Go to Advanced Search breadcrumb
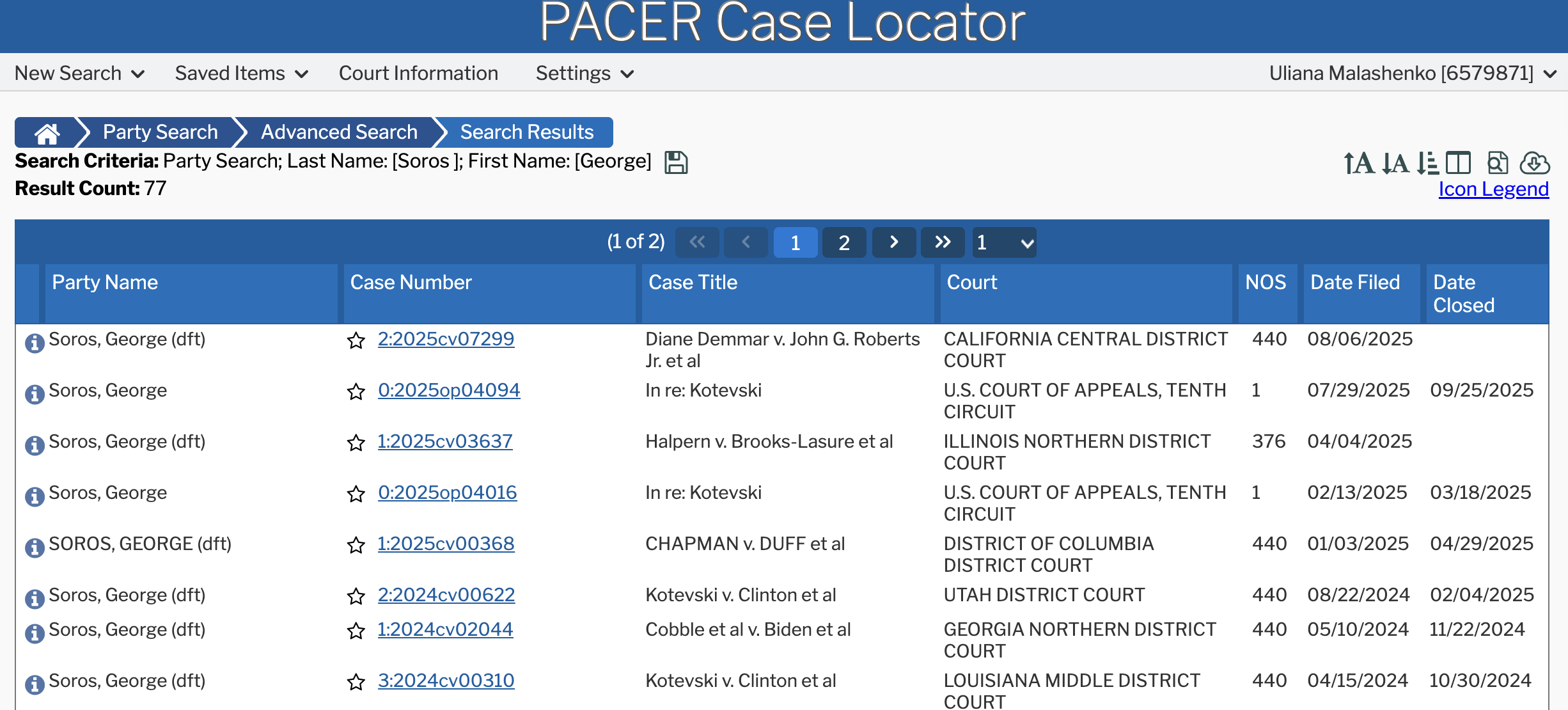The image size is (1568, 710). point(339,132)
